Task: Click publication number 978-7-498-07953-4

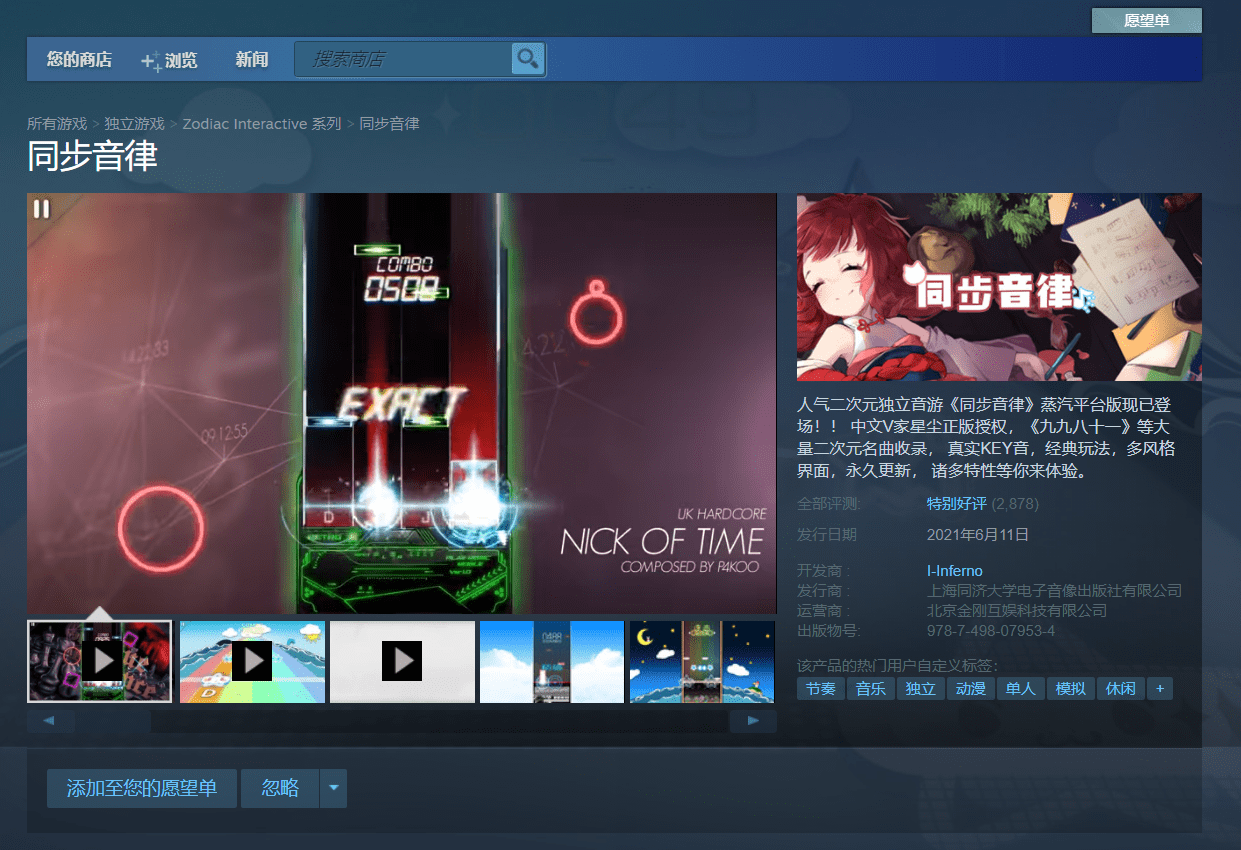Action: tap(991, 631)
